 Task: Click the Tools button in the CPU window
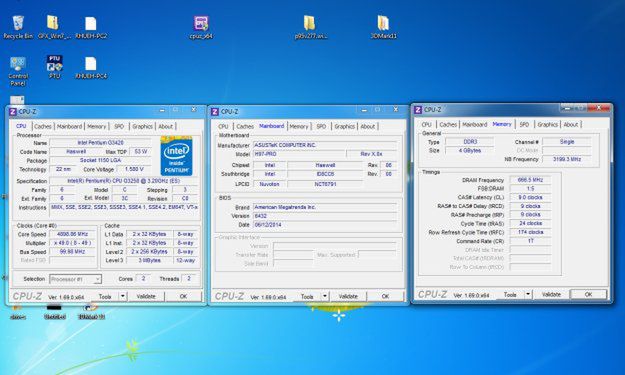click(x=105, y=296)
